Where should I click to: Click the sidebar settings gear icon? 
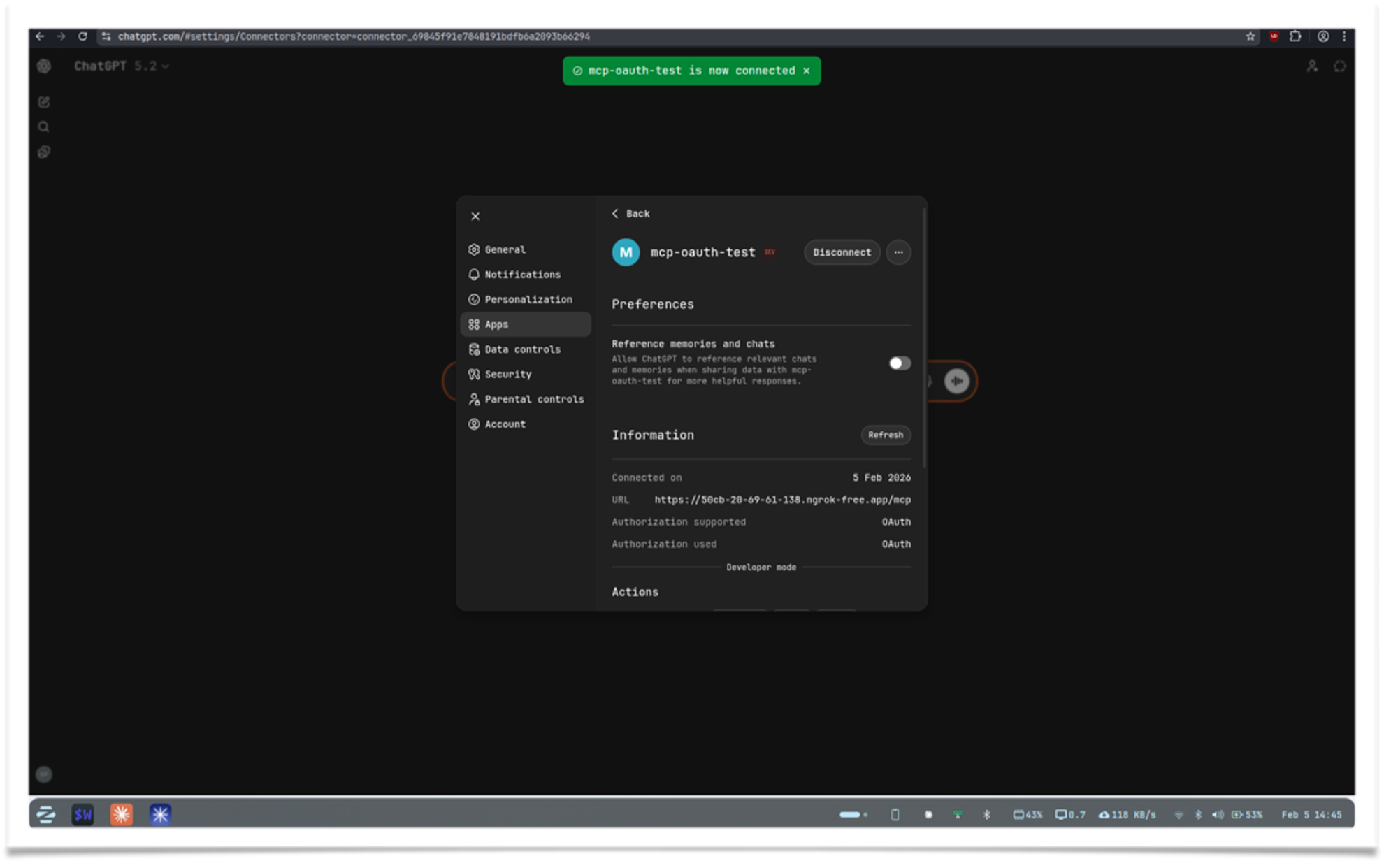coord(44,66)
